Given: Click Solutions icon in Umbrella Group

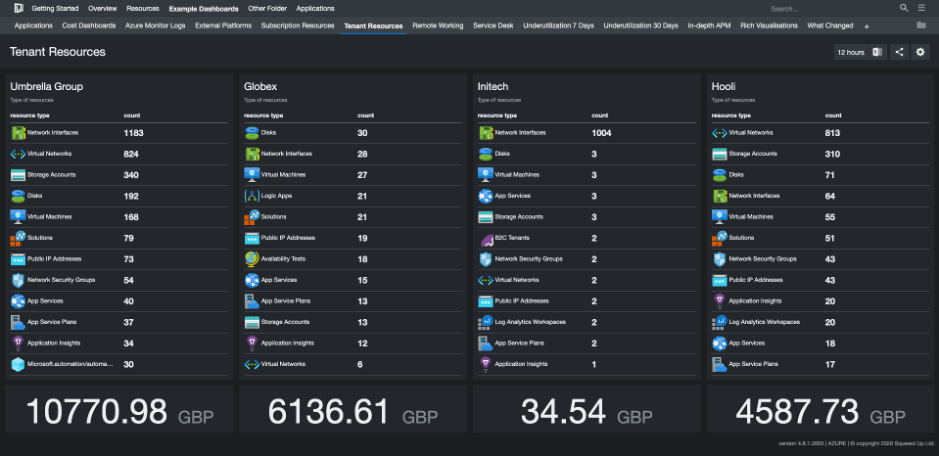Looking at the screenshot, I should (x=18, y=238).
